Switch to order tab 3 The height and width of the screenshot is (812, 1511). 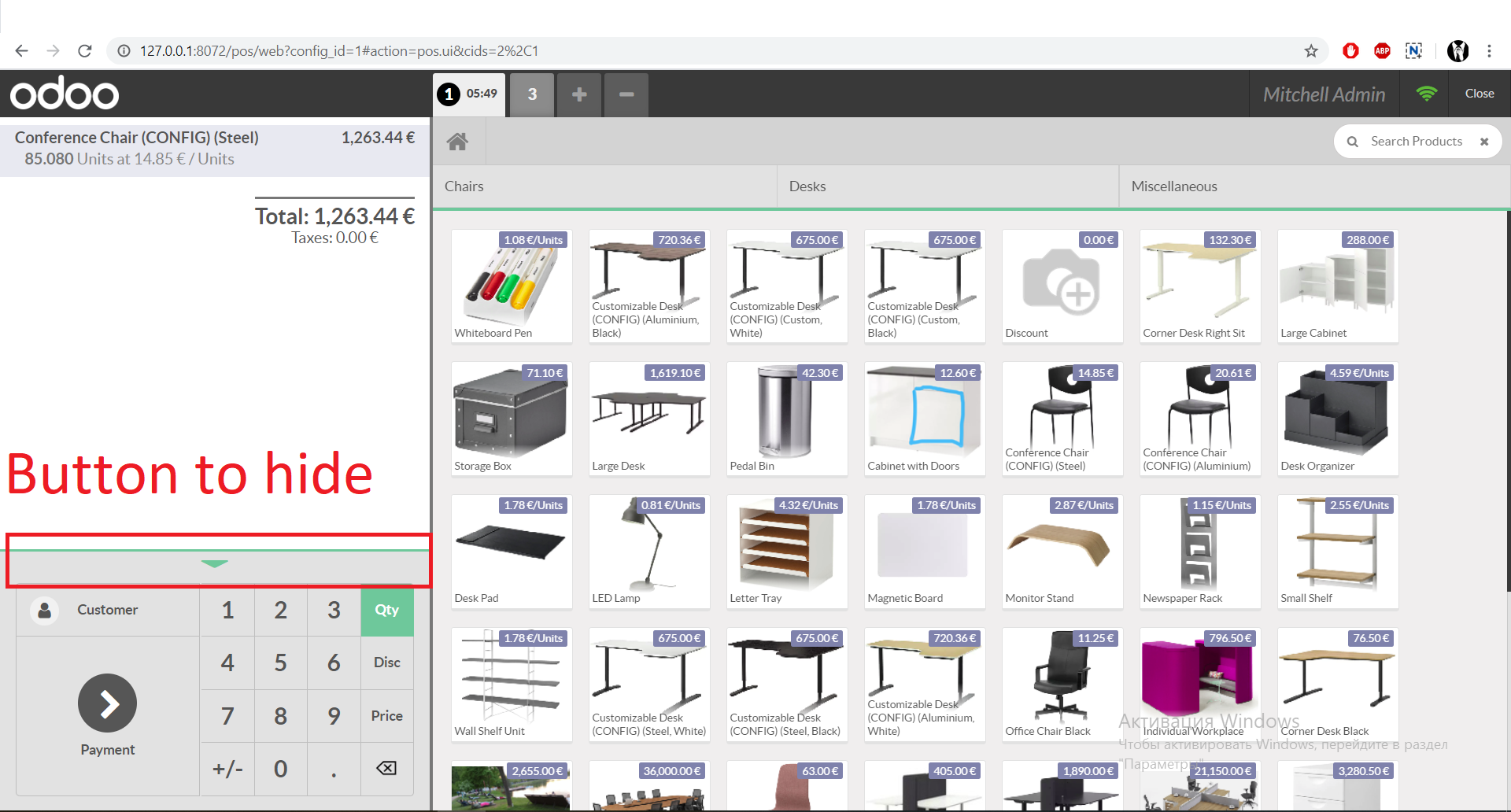pyautogui.click(x=532, y=94)
